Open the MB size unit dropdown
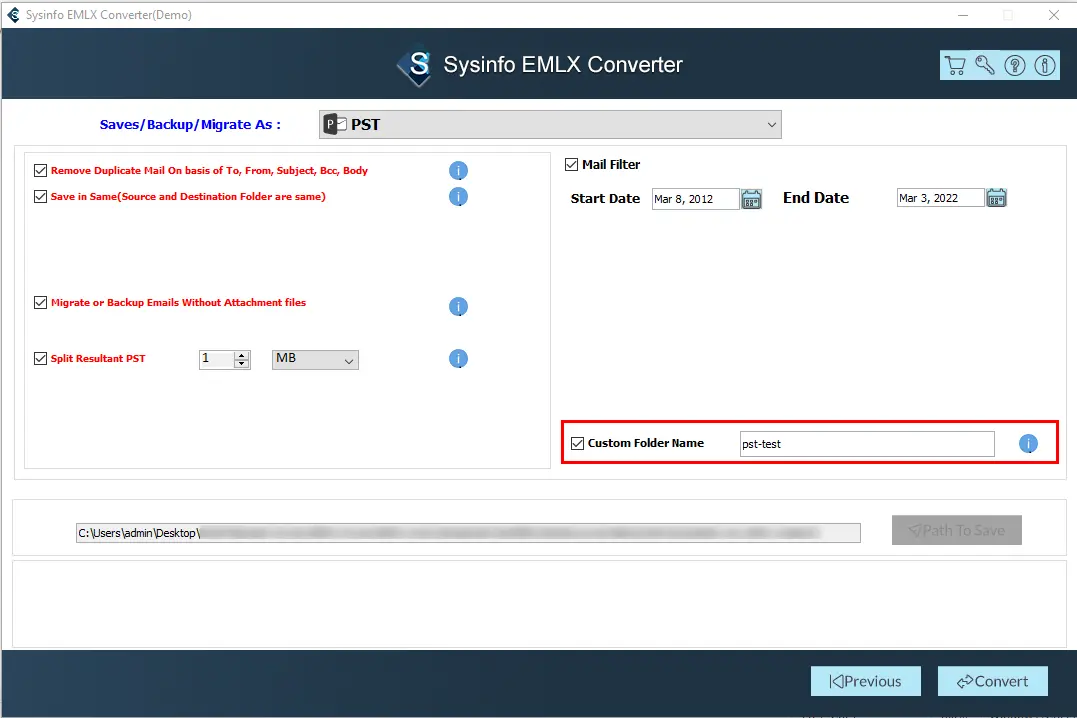Image resolution: width=1077 pixels, height=718 pixels. [x=315, y=359]
